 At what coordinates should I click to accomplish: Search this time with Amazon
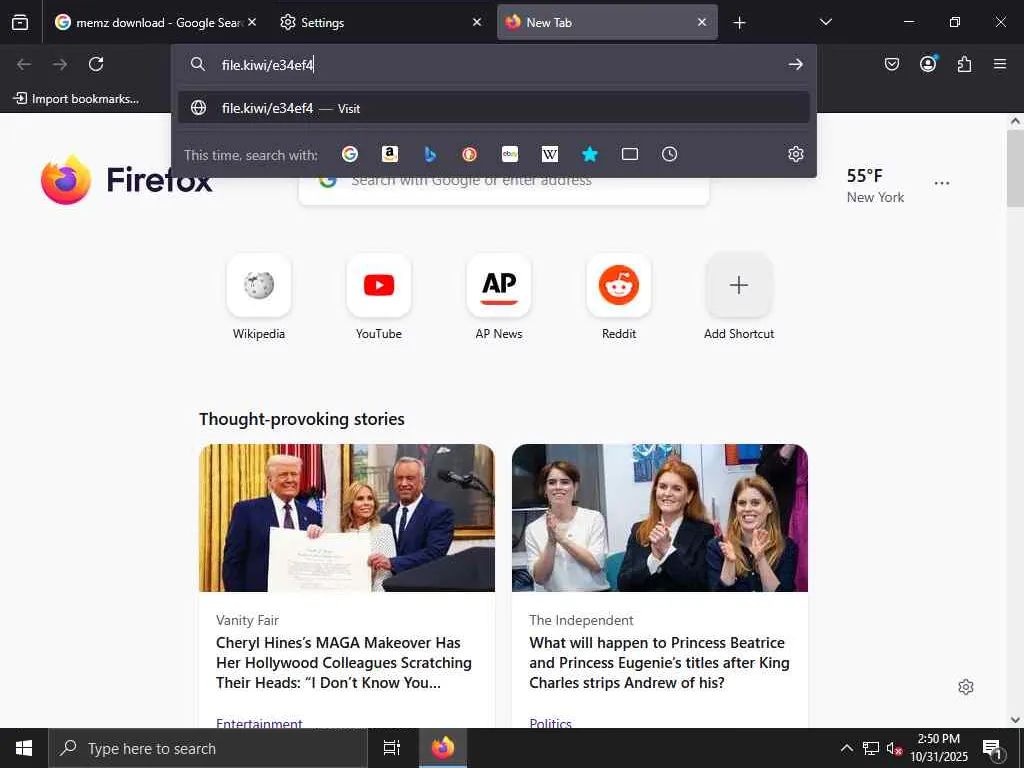pyautogui.click(x=390, y=154)
